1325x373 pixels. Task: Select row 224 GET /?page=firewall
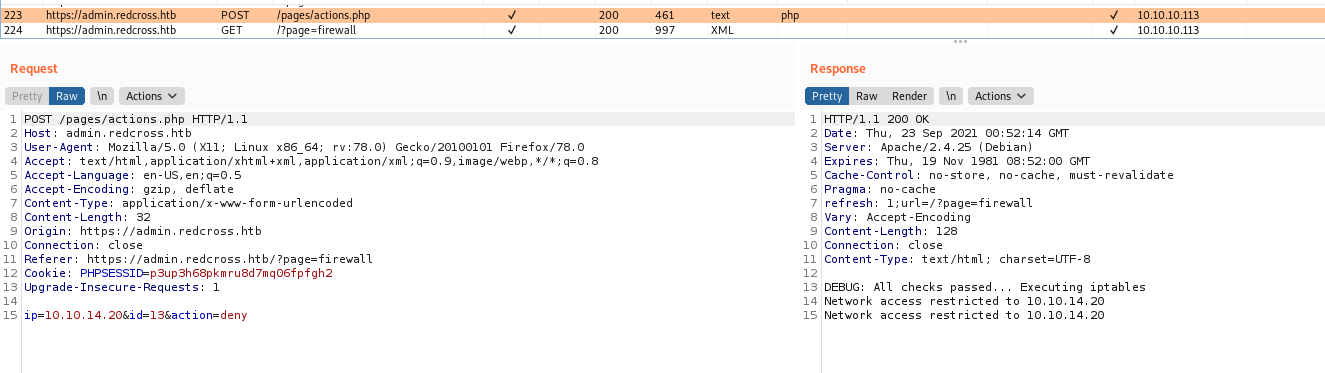[662, 30]
